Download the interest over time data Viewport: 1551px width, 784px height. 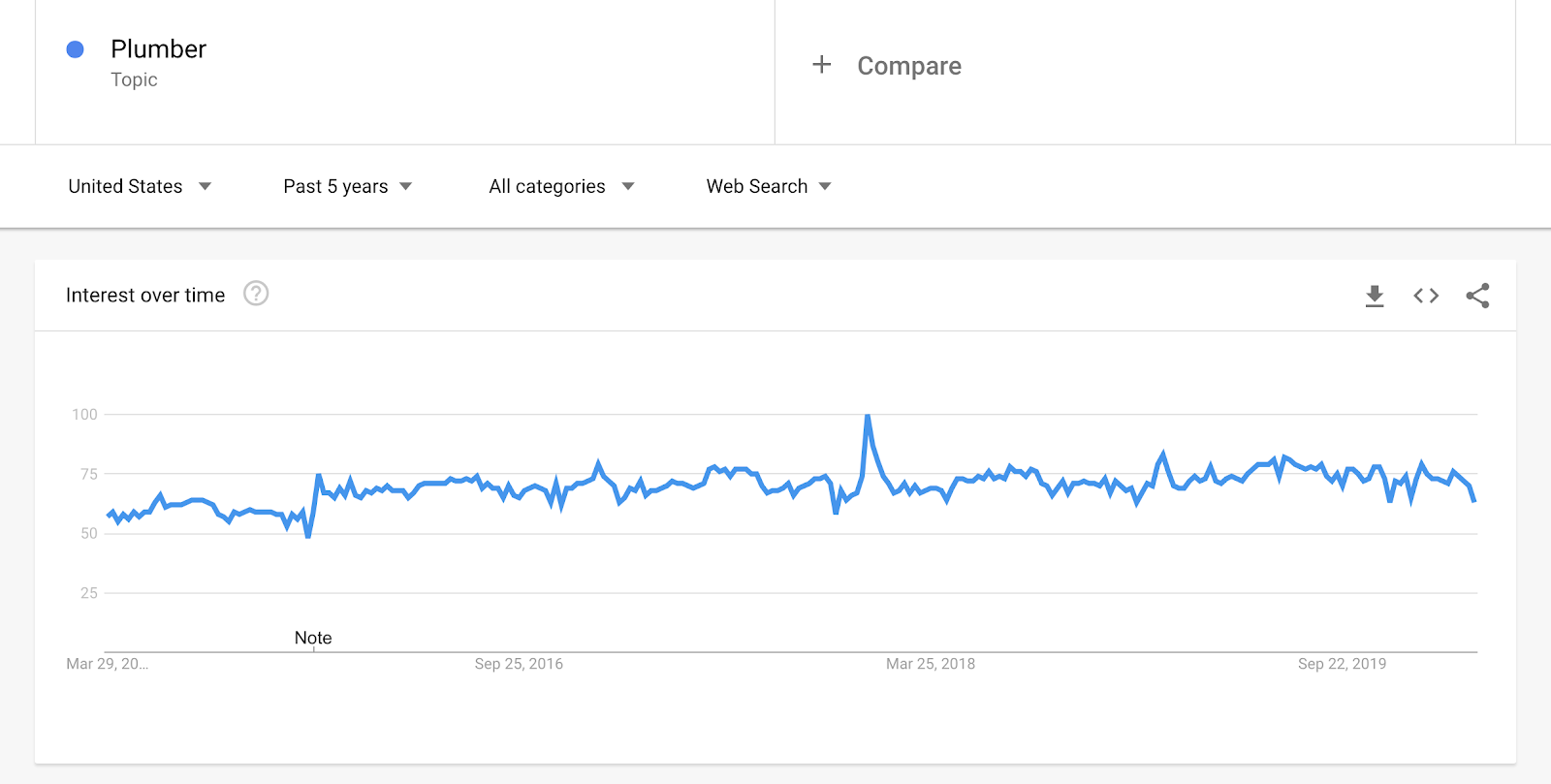pos(1375,296)
